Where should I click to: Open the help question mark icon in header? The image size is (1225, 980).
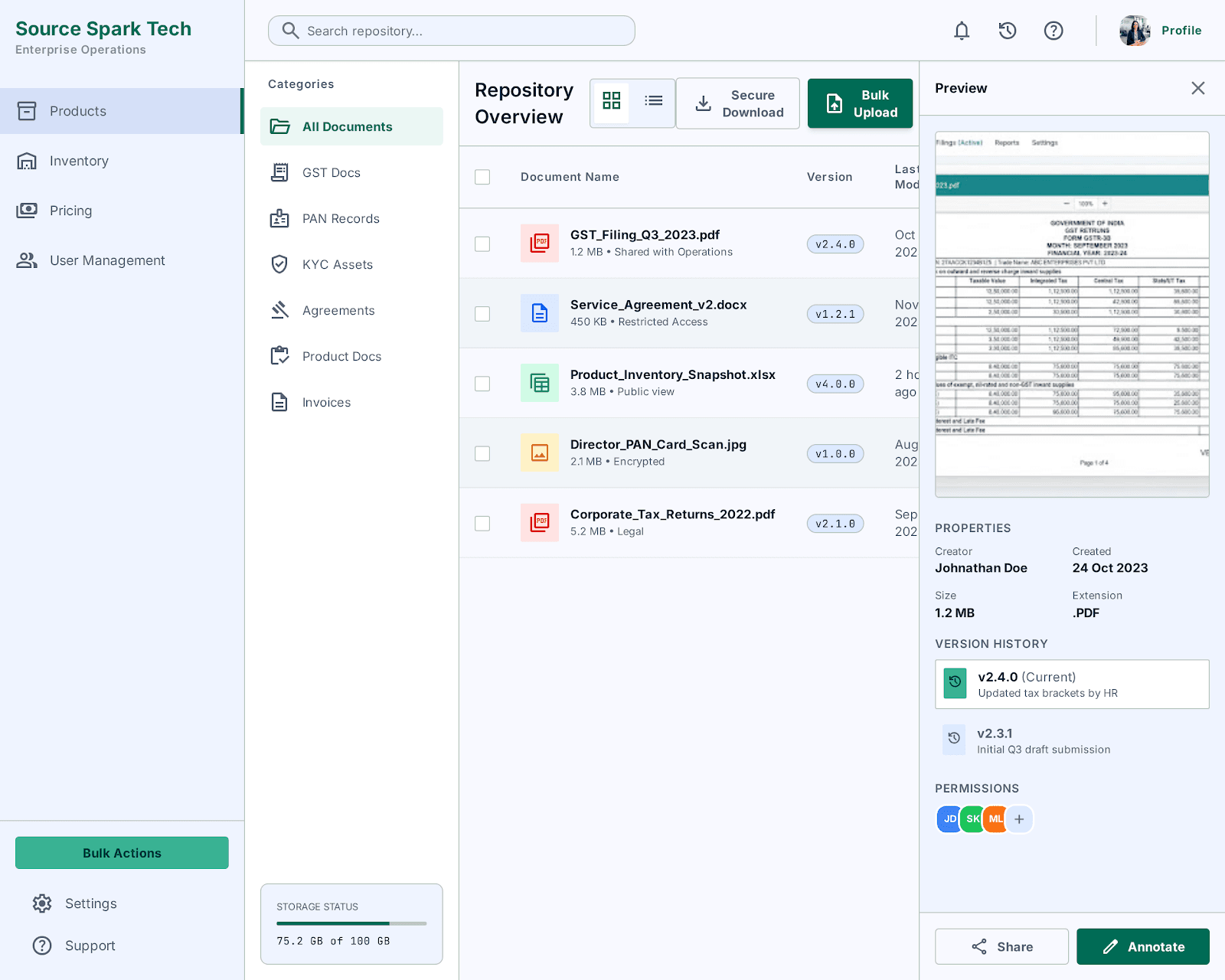point(1053,31)
